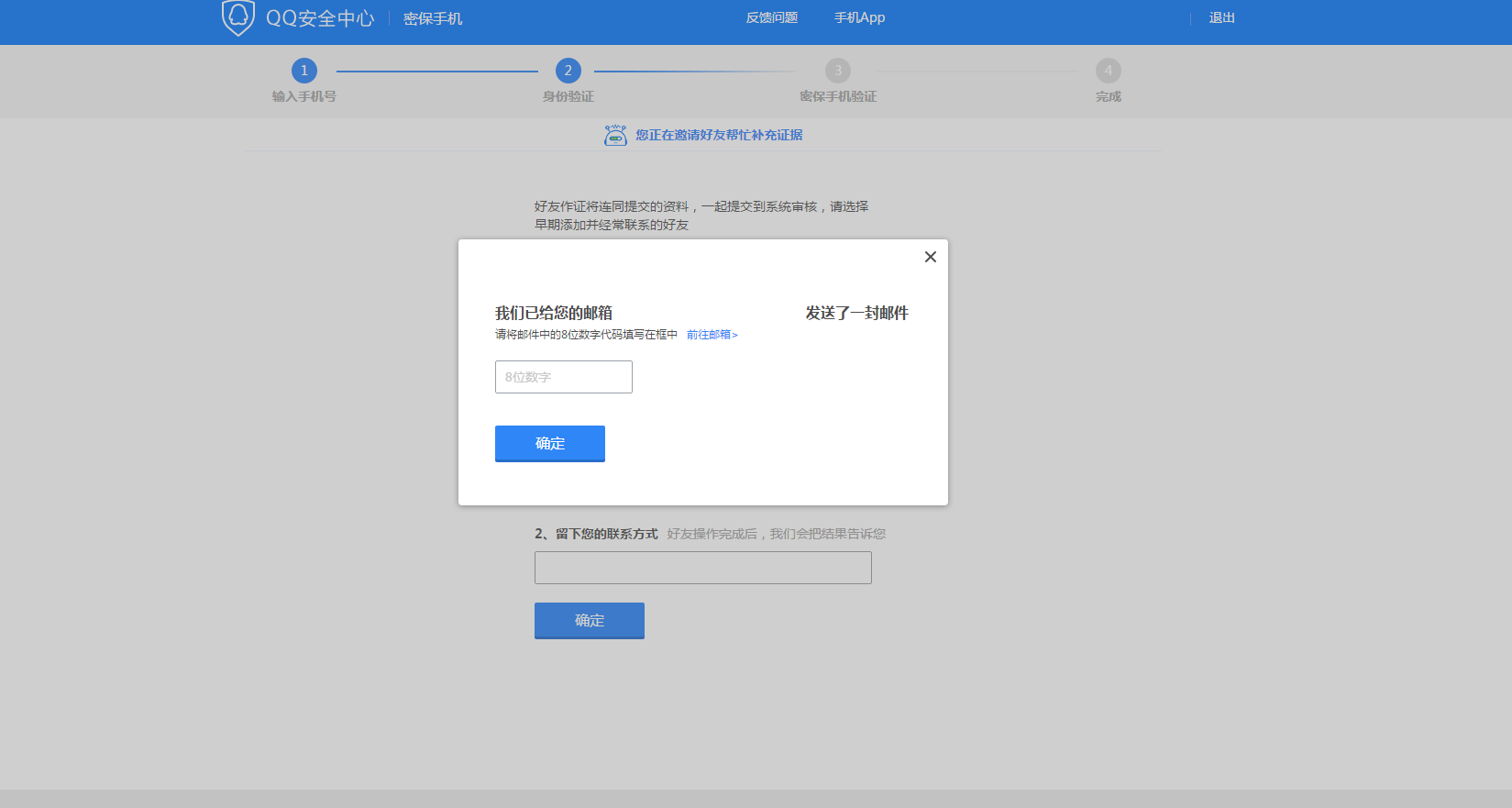This screenshot has width=1512, height=808.
Task: Click the 密保手机验证 step label
Action: point(838,96)
